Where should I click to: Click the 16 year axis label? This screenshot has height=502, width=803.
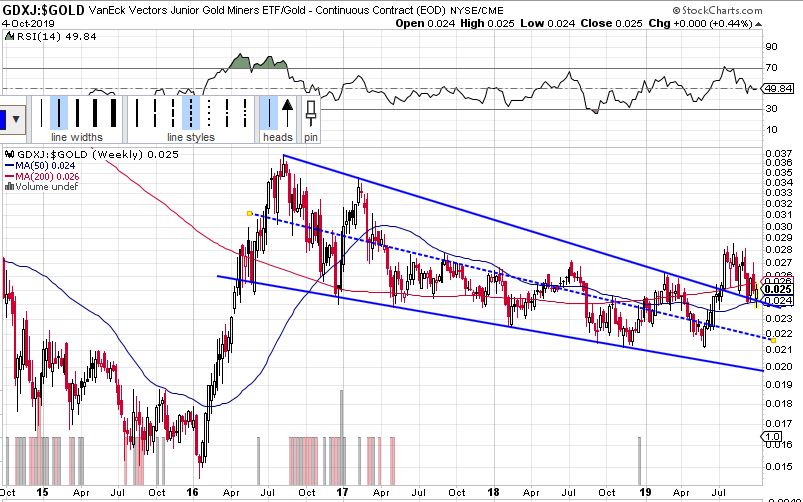(192, 492)
